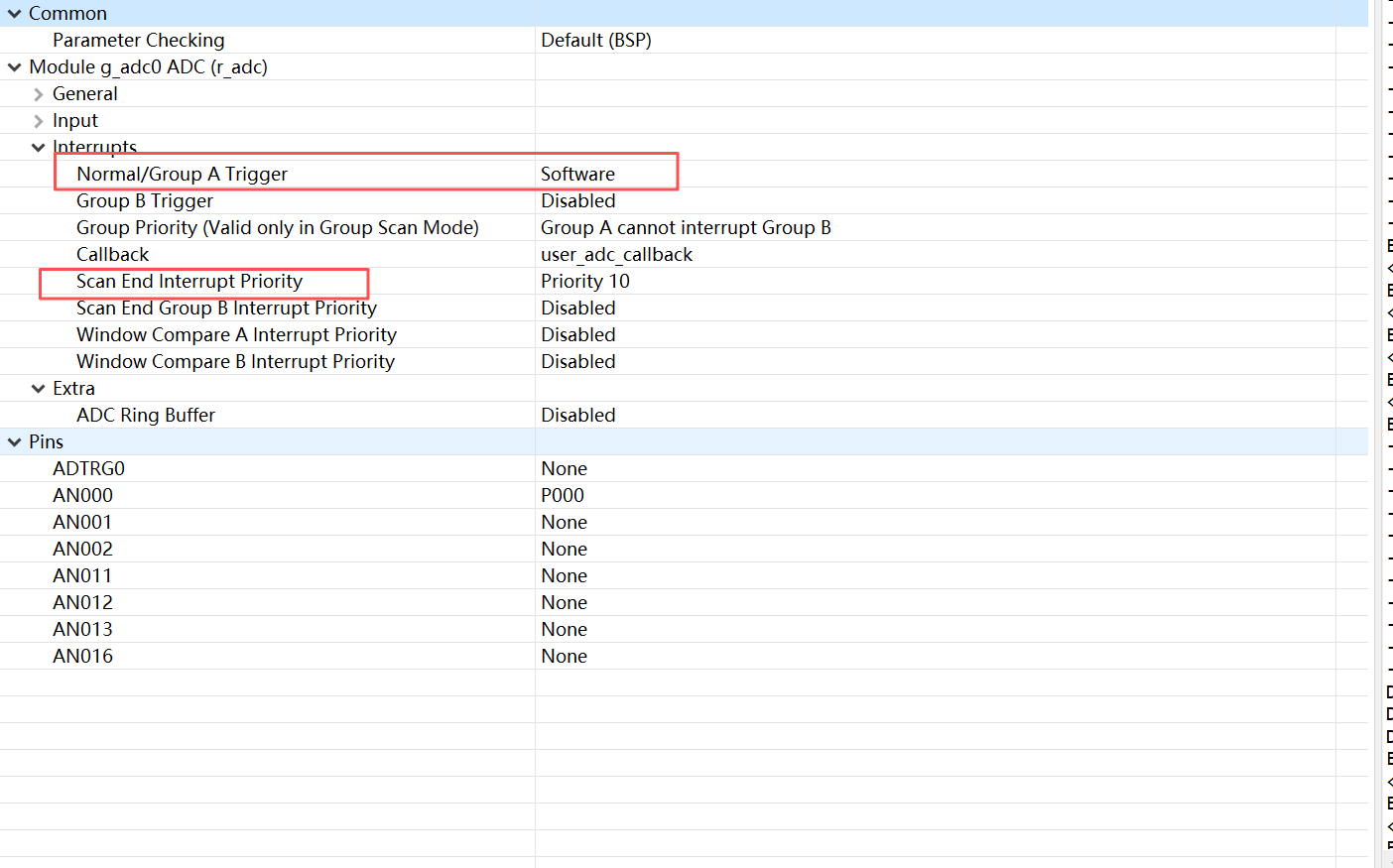Select the ADC Ring Buffer property

(146, 416)
